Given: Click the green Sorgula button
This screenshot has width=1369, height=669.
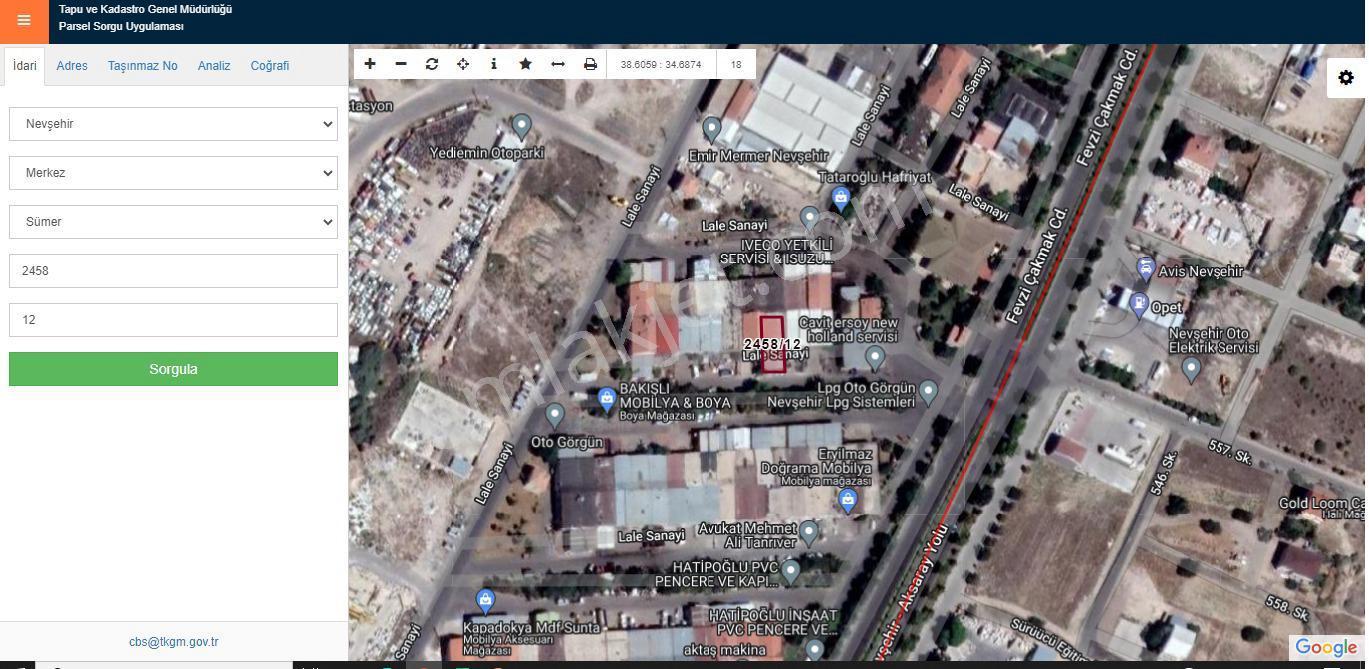Looking at the screenshot, I should pos(173,369).
